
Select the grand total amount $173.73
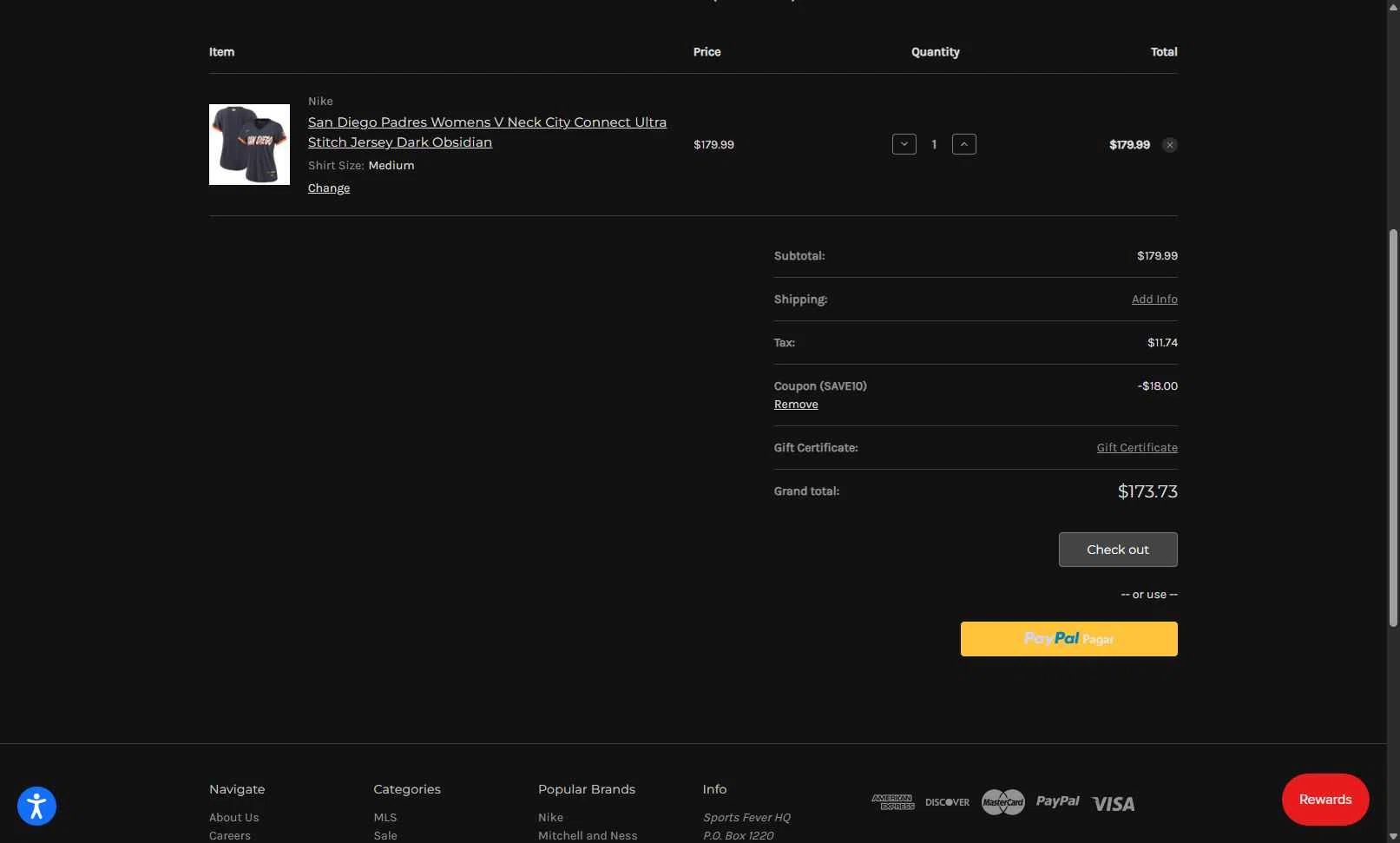pyautogui.click(x=1147, y=491)
